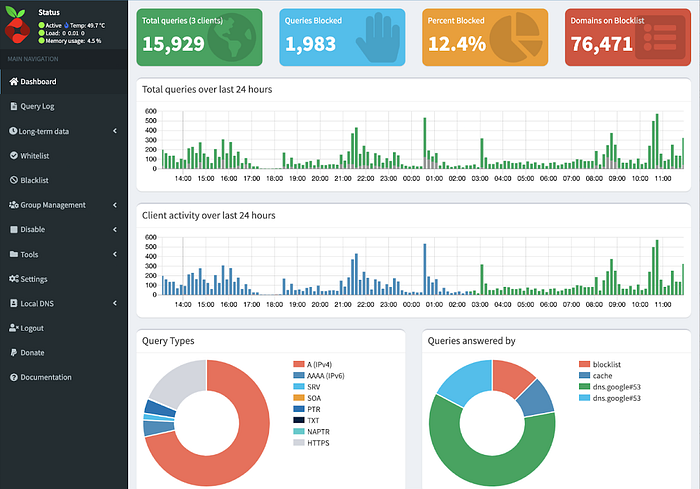700x489 pixels.
Task: Click the Local DNS address-book icon
Action: [x=14, y=303]
